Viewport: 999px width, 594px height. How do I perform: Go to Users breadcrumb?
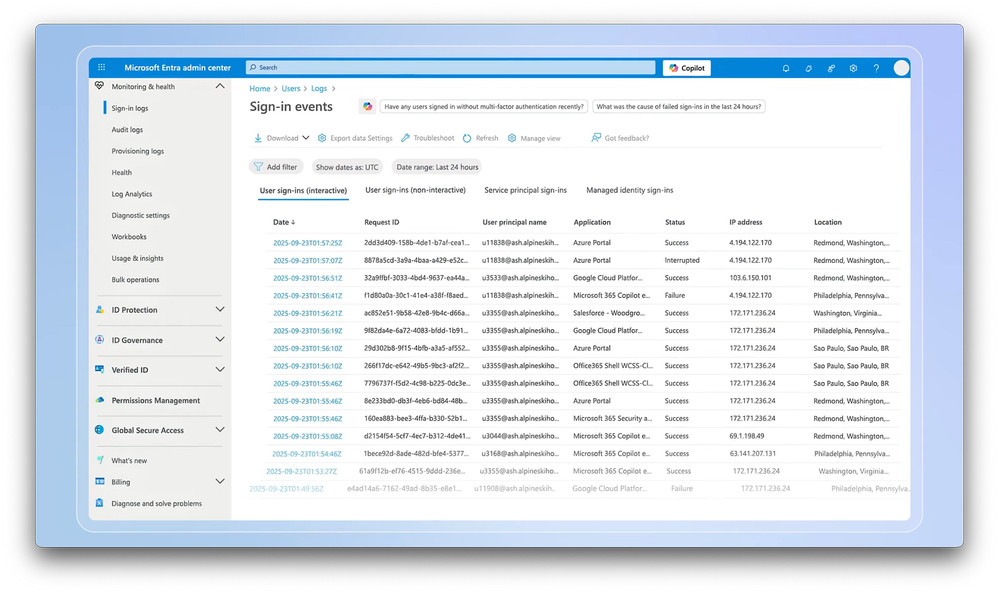(x=291, y=89)
